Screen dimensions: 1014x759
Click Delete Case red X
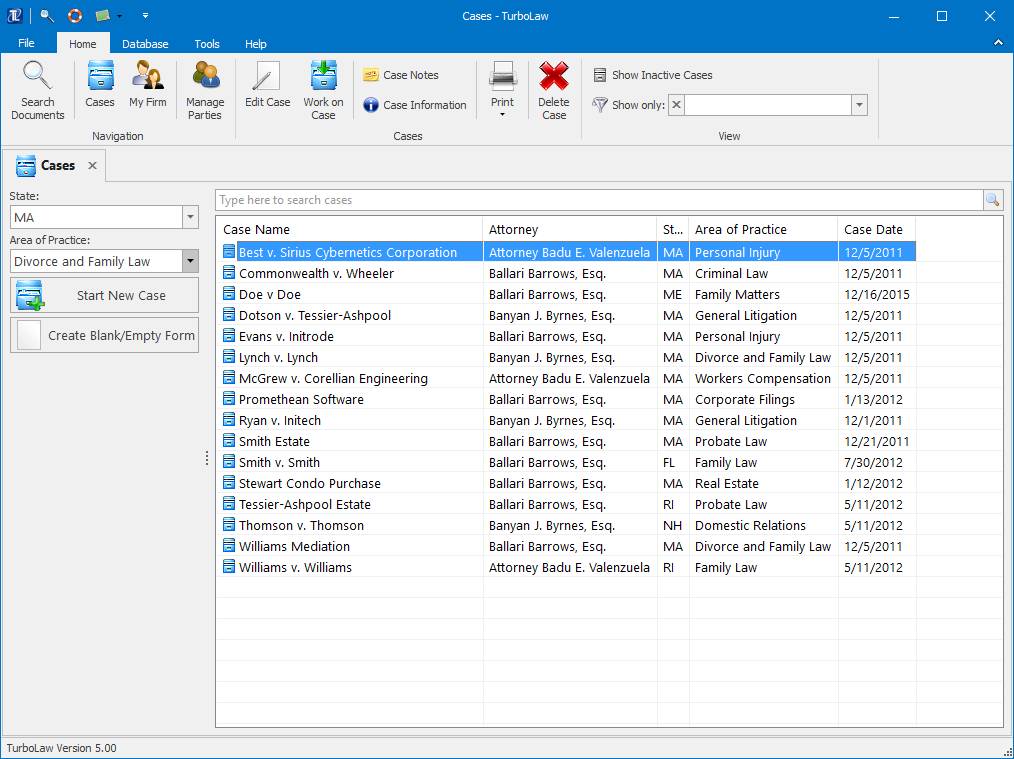click(x=554, y=76)
